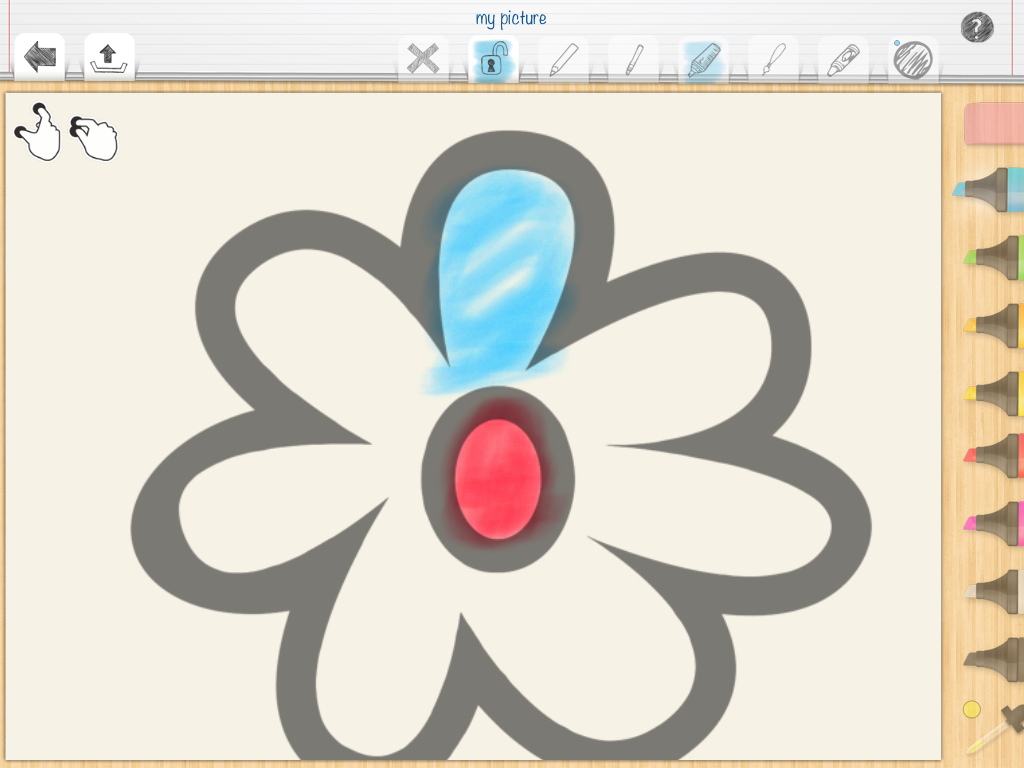Pick the pink eraser block
1024x768 pixels.
click(994, 123)
